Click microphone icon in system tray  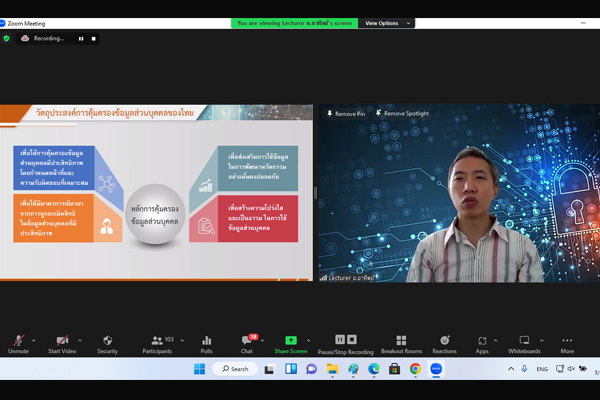coord(524,369)
